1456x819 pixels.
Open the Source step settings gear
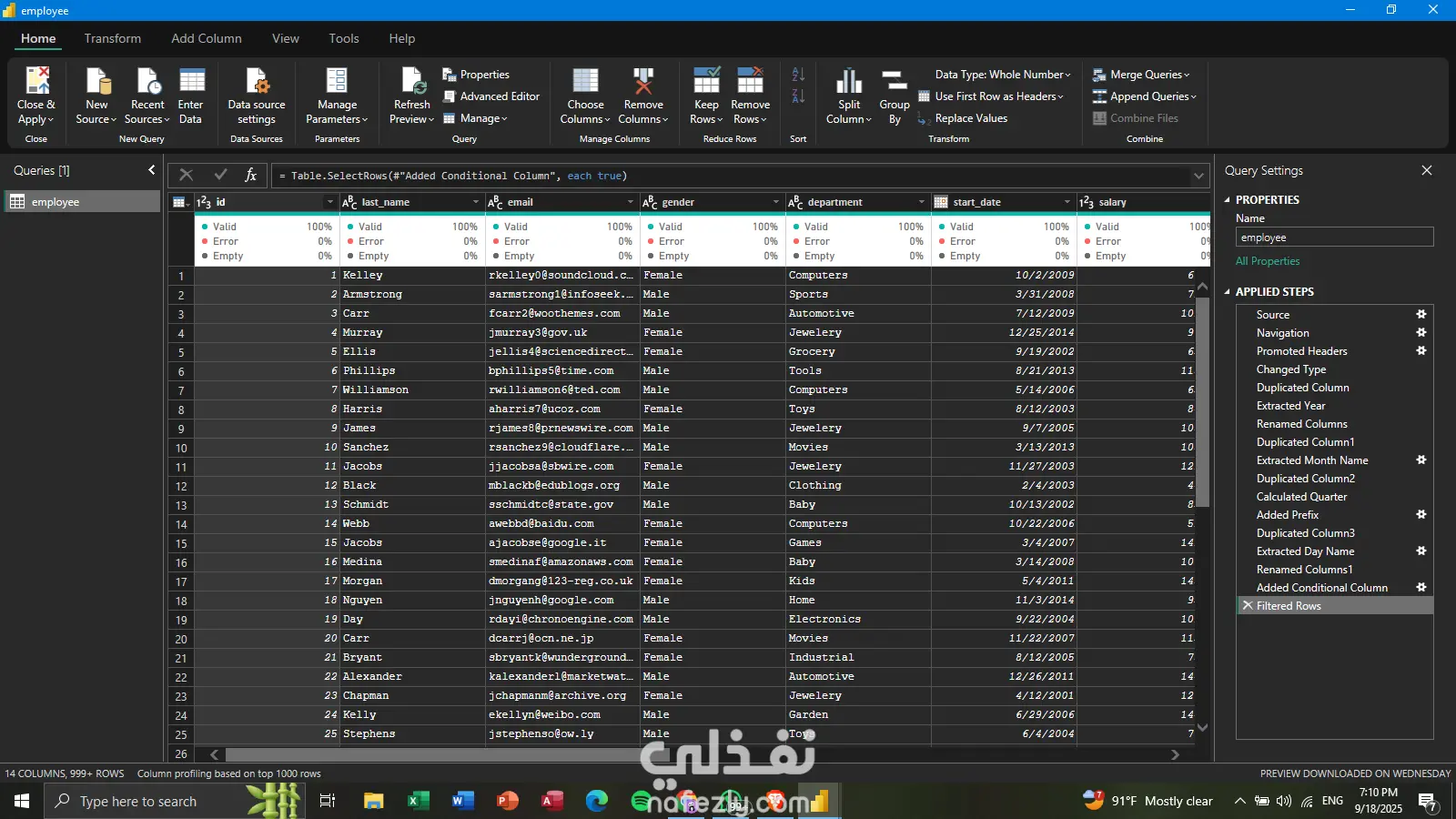tap(1421, 314)
